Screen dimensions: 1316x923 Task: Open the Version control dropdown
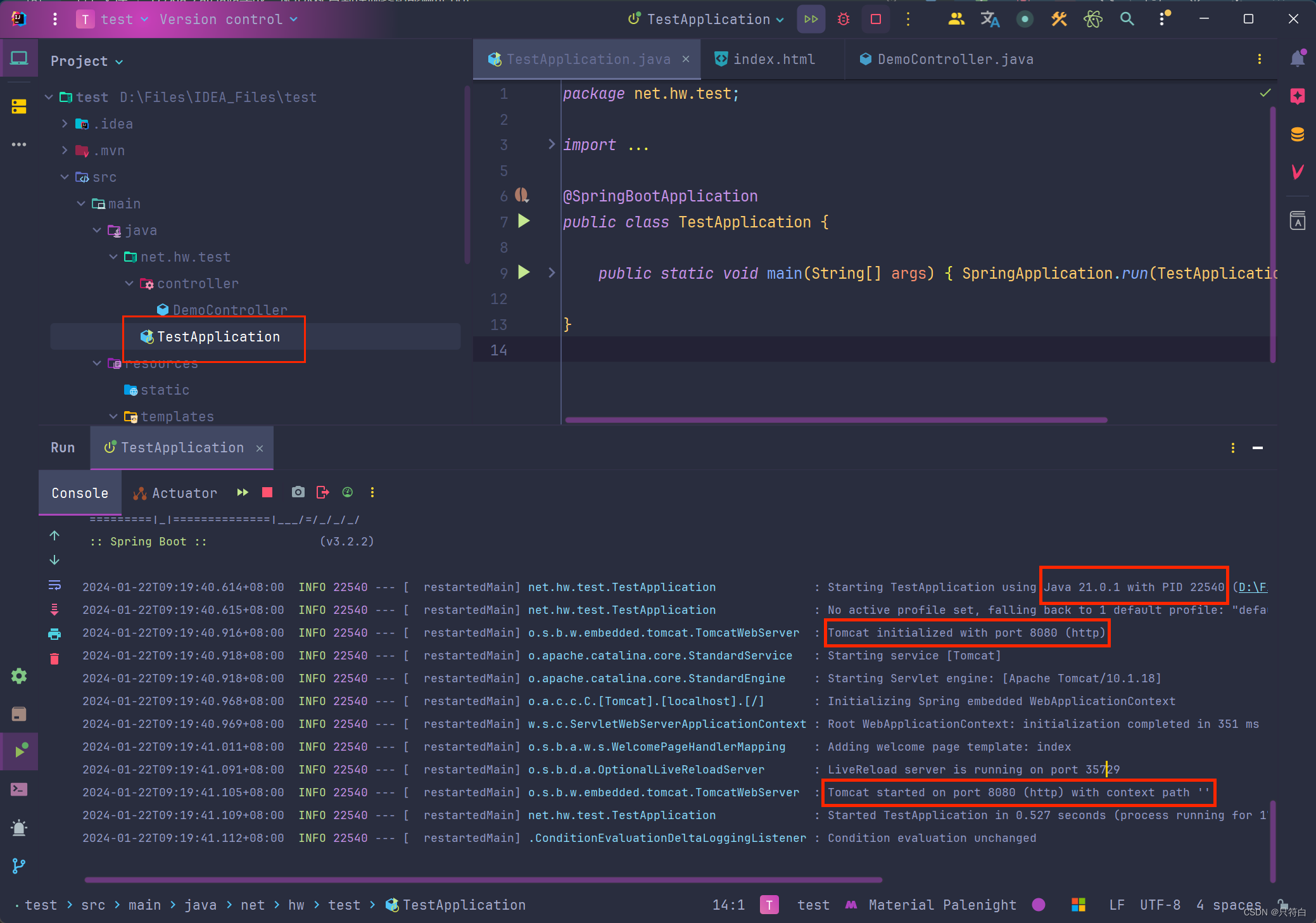point(228,19)
